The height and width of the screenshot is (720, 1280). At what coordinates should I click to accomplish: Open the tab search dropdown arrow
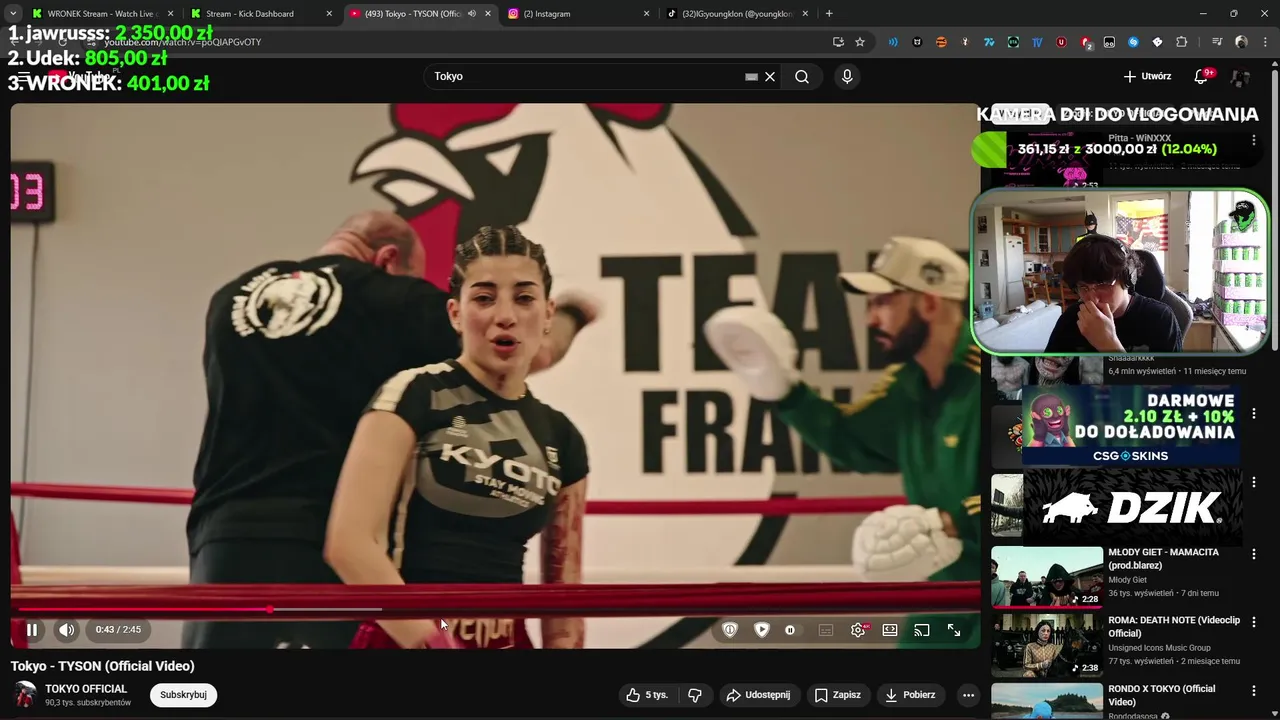coord(12,14)
